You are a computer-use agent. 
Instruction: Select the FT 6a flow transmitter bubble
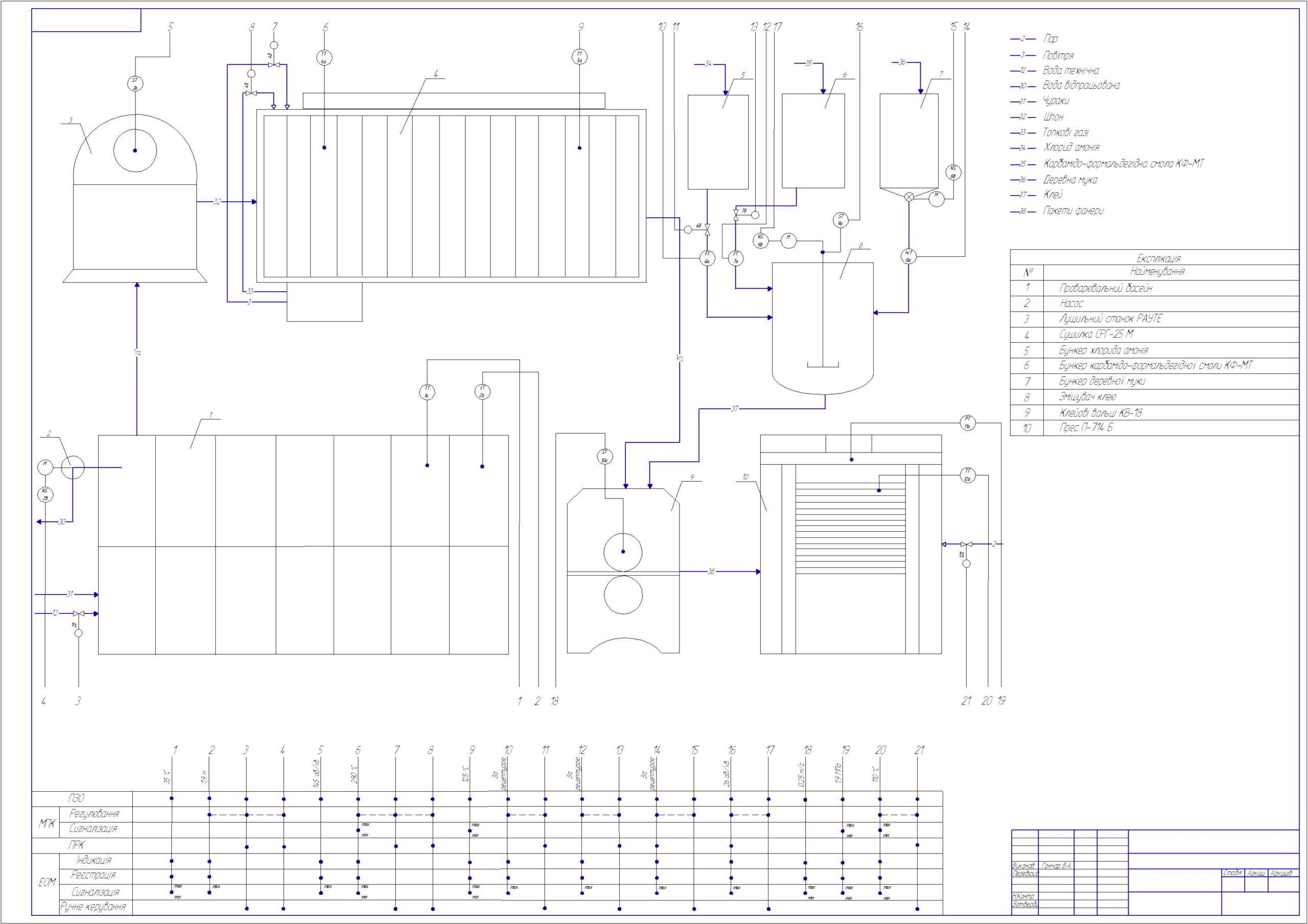[x=707, y=258]
